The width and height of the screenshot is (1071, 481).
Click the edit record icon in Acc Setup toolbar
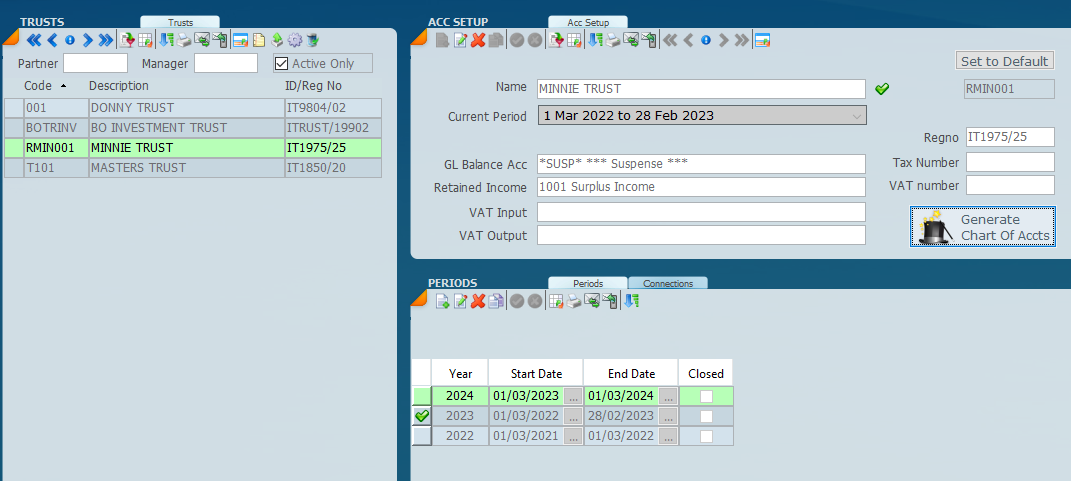[460, 40]
